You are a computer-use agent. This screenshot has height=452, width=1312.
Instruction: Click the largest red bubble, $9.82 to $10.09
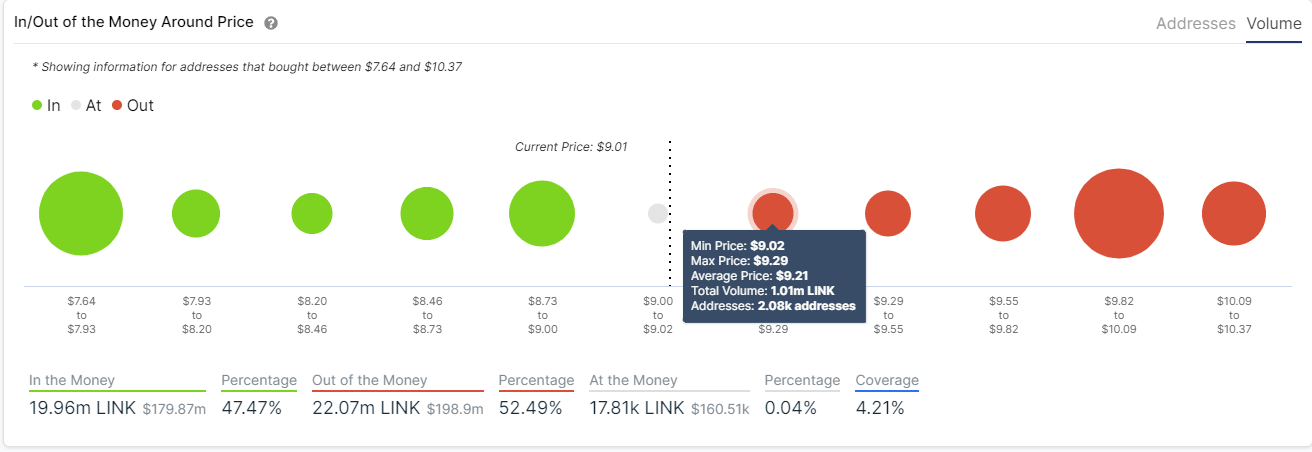(x=1119, y=214)
